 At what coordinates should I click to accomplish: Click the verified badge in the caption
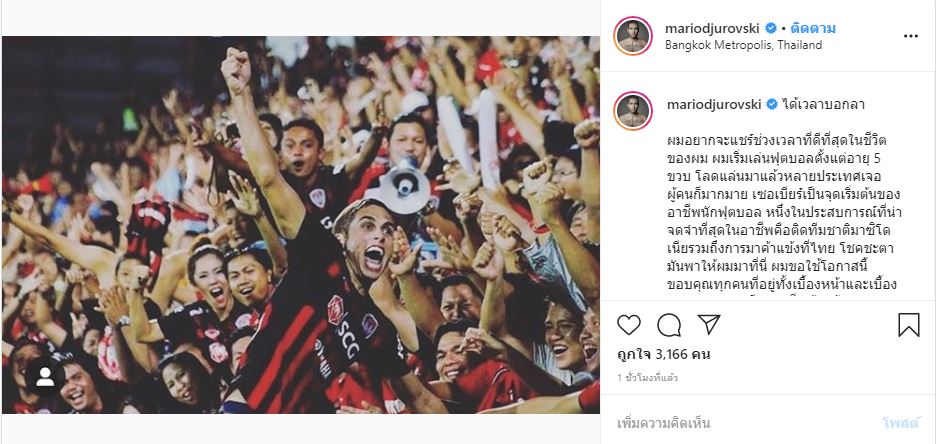pos(772,104)
